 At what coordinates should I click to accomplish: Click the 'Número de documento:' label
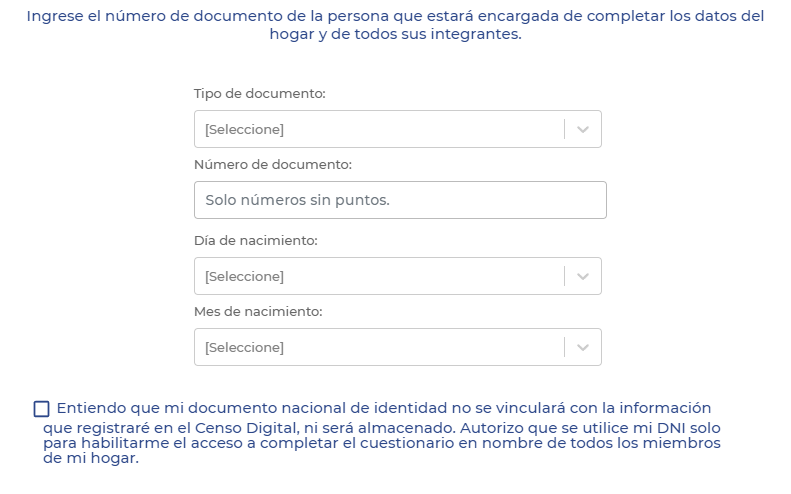pyautogui.click(x=273, y=164)
